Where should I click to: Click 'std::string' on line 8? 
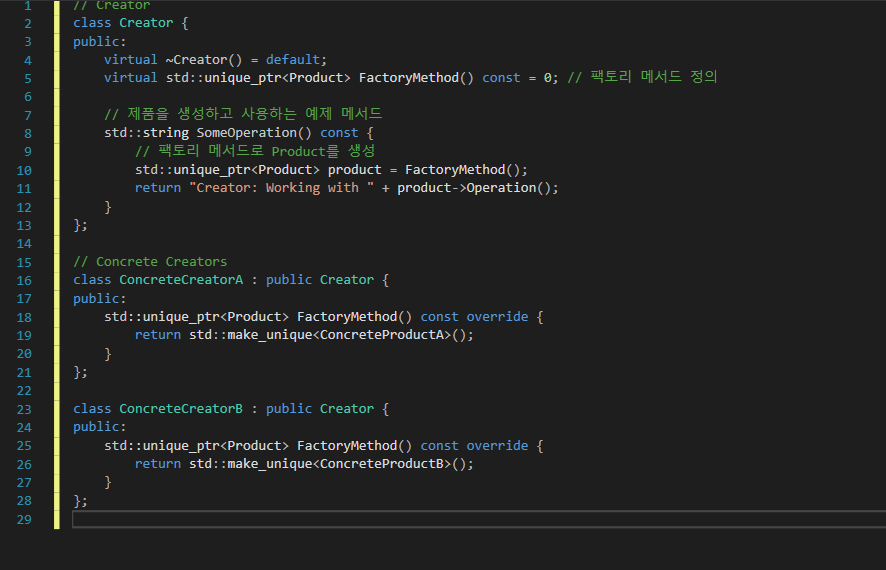(146, 133)
